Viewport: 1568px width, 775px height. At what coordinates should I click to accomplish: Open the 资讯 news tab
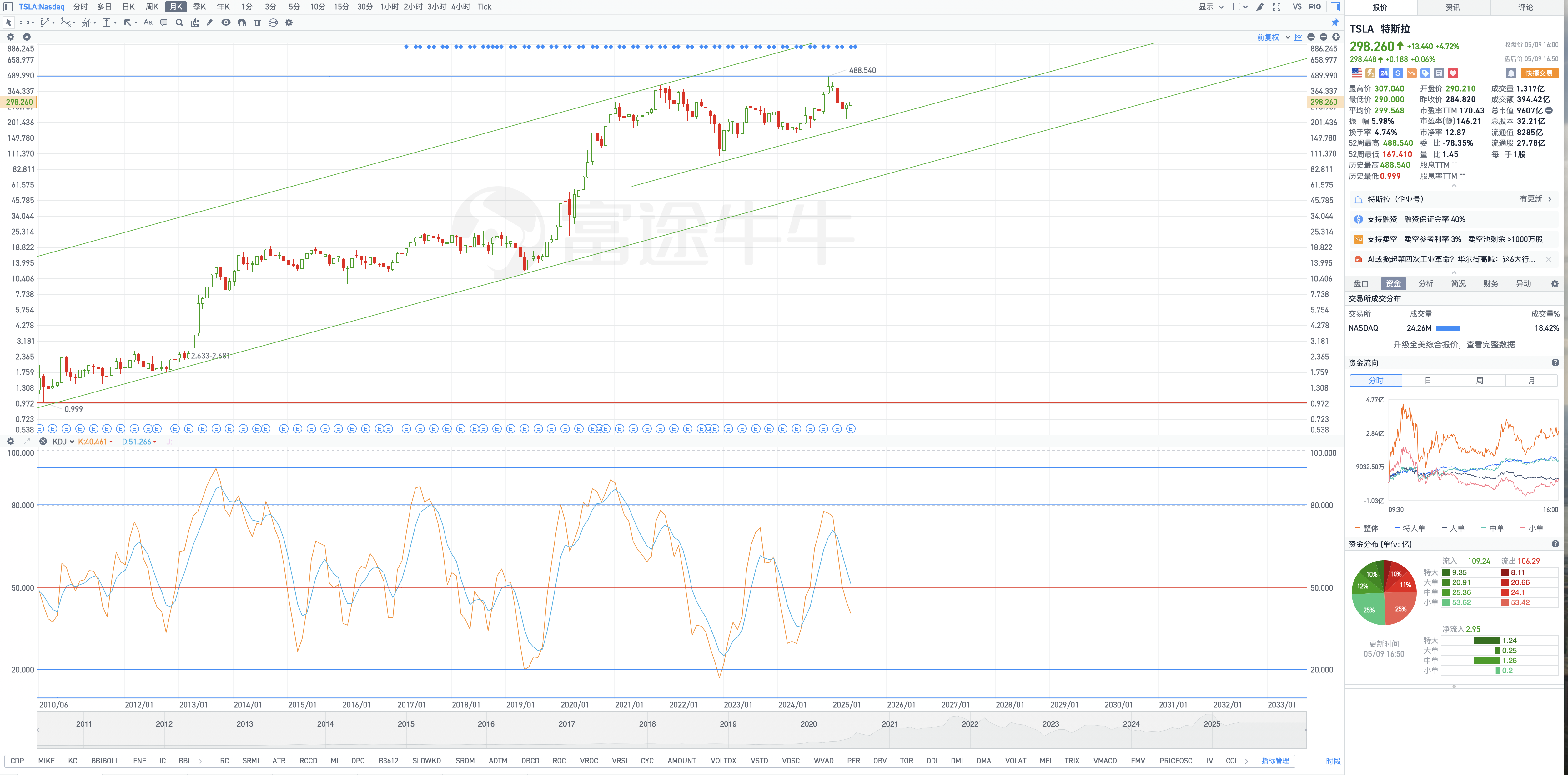pyautogui.click(x=1452, y=7)
